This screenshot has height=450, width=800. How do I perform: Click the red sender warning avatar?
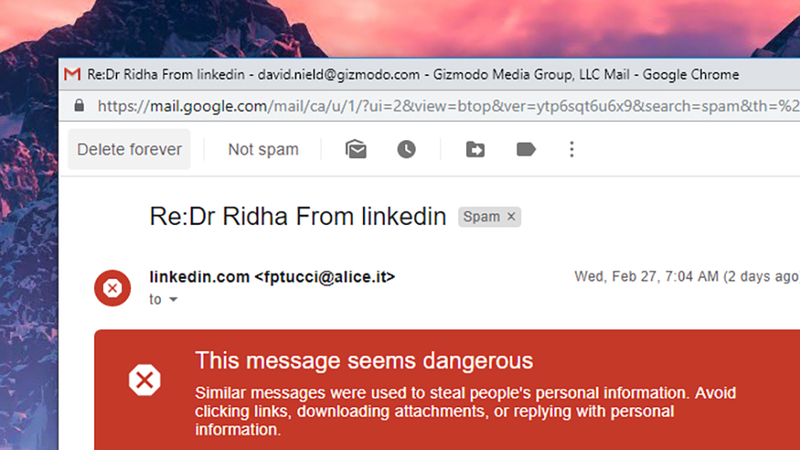pyautogui.click(x=112, y=288)
